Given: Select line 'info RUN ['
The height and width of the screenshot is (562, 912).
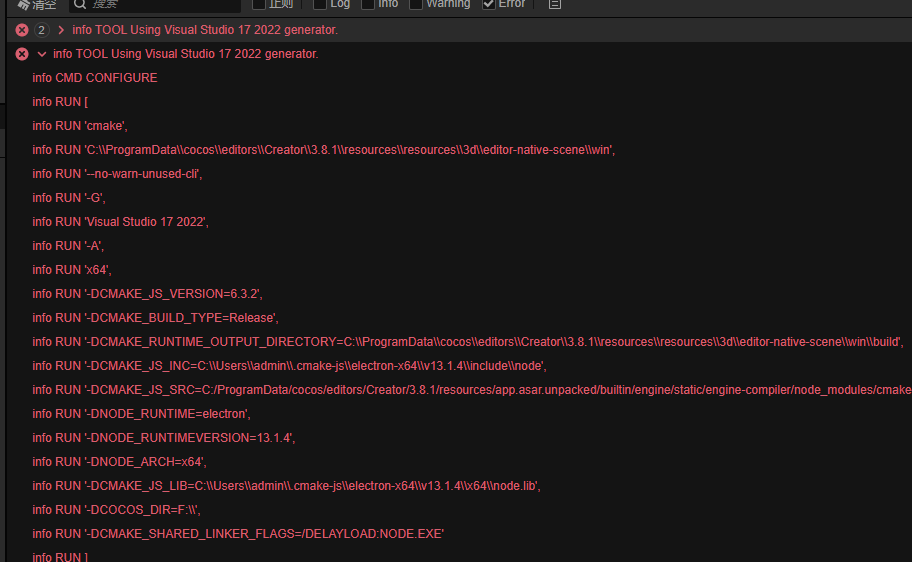Looking at the screenshot, I should click(x=60, y=102).
